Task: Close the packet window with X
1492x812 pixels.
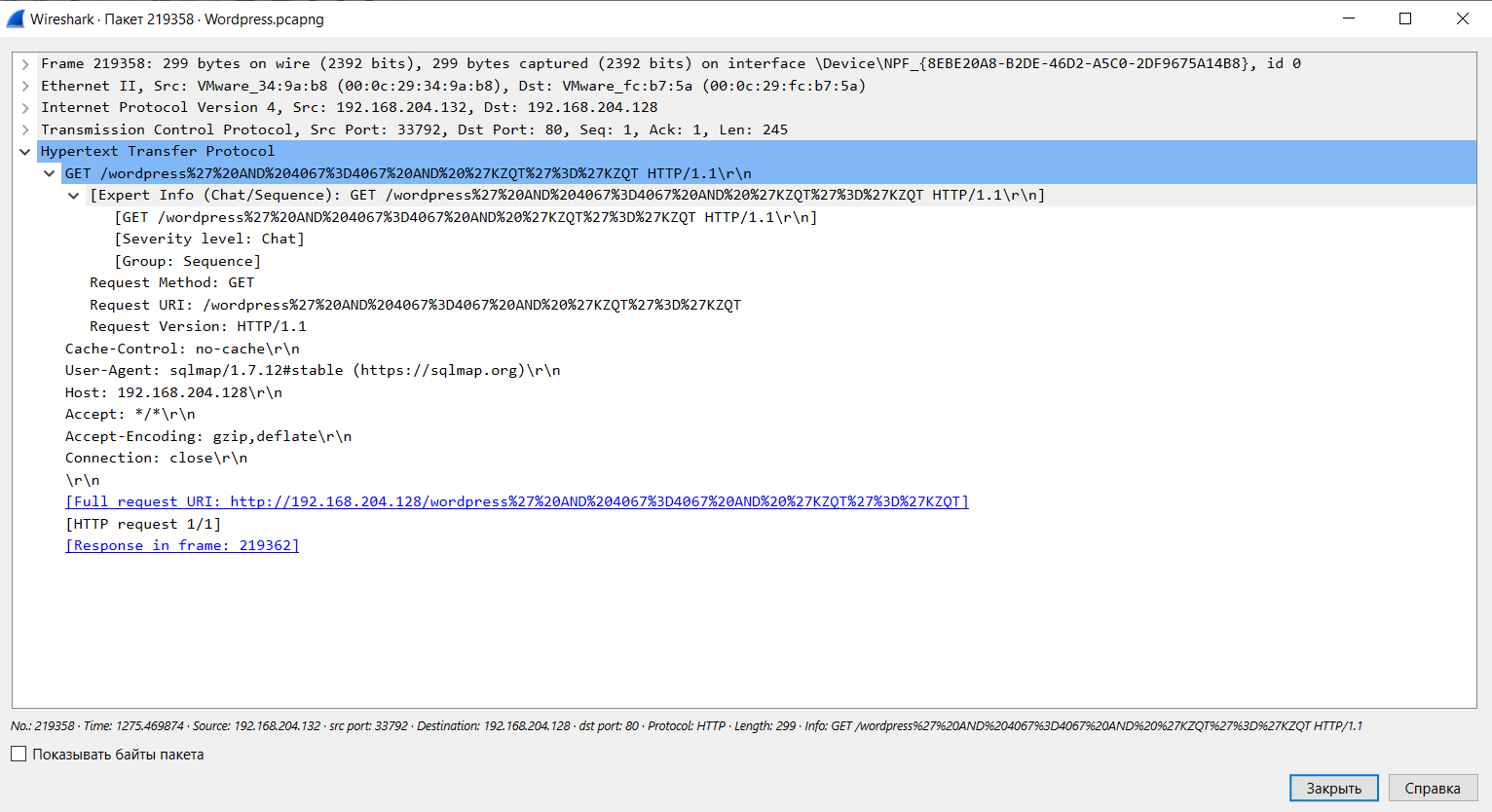Action: point(1463,18)
